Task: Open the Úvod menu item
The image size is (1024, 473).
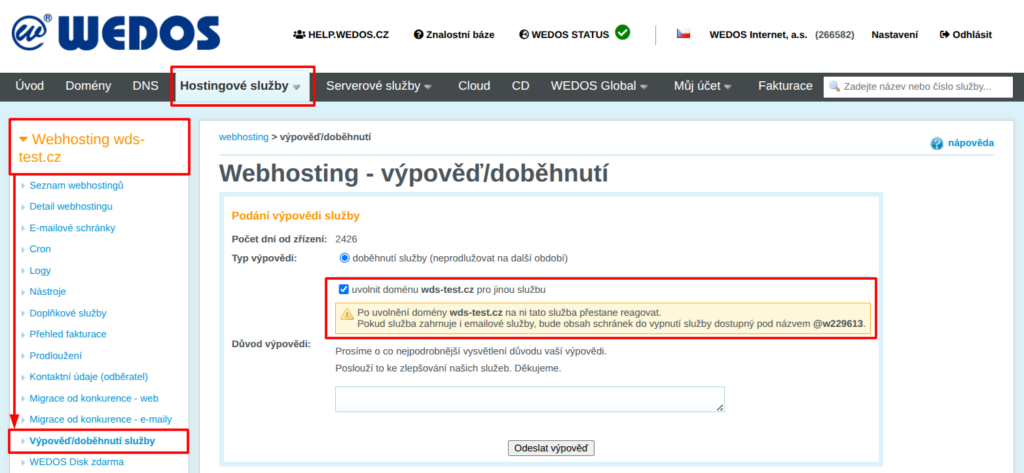Action: coord(29,86)
